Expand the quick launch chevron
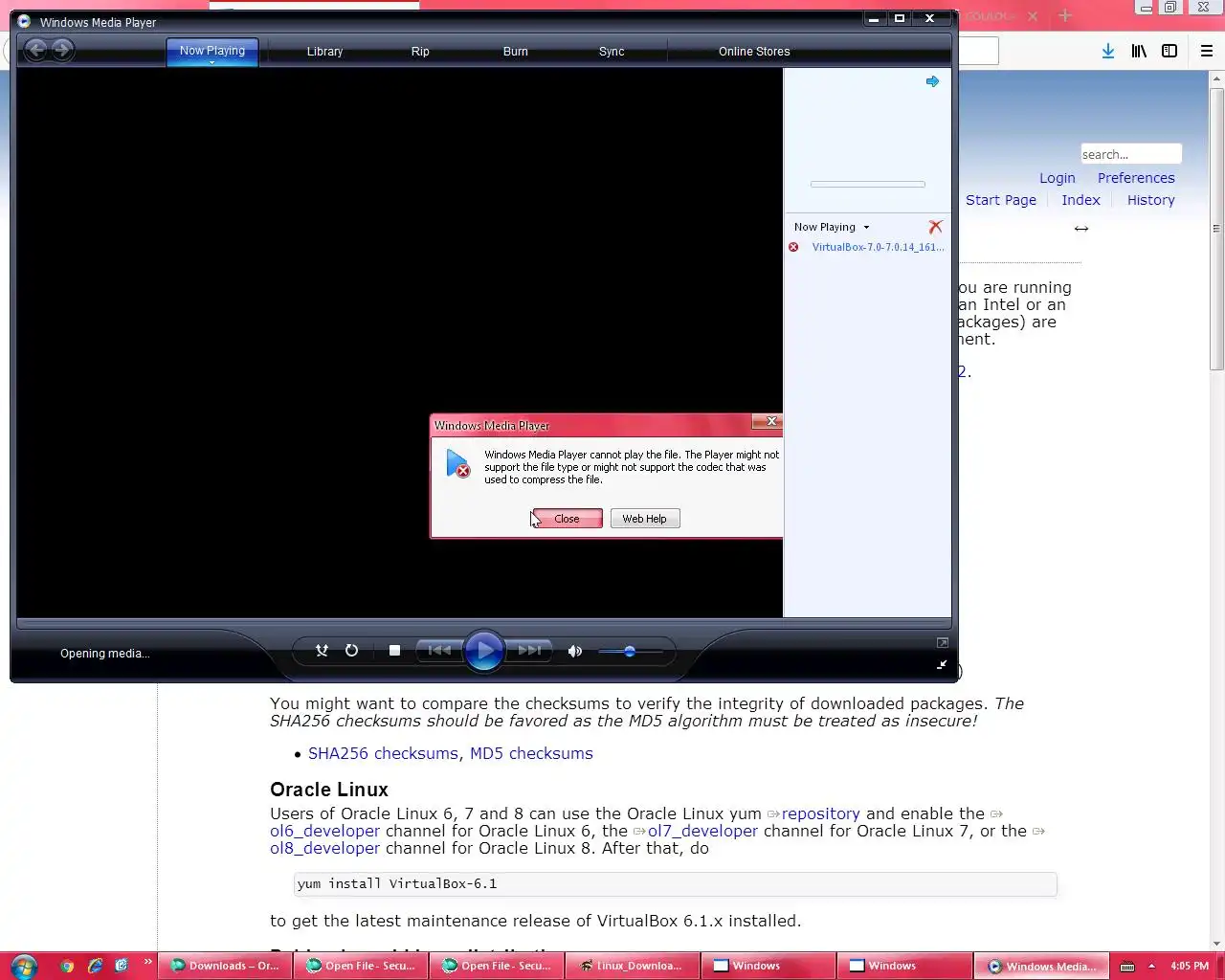The height and width of the screenshot is (980, 1225). 147,962
